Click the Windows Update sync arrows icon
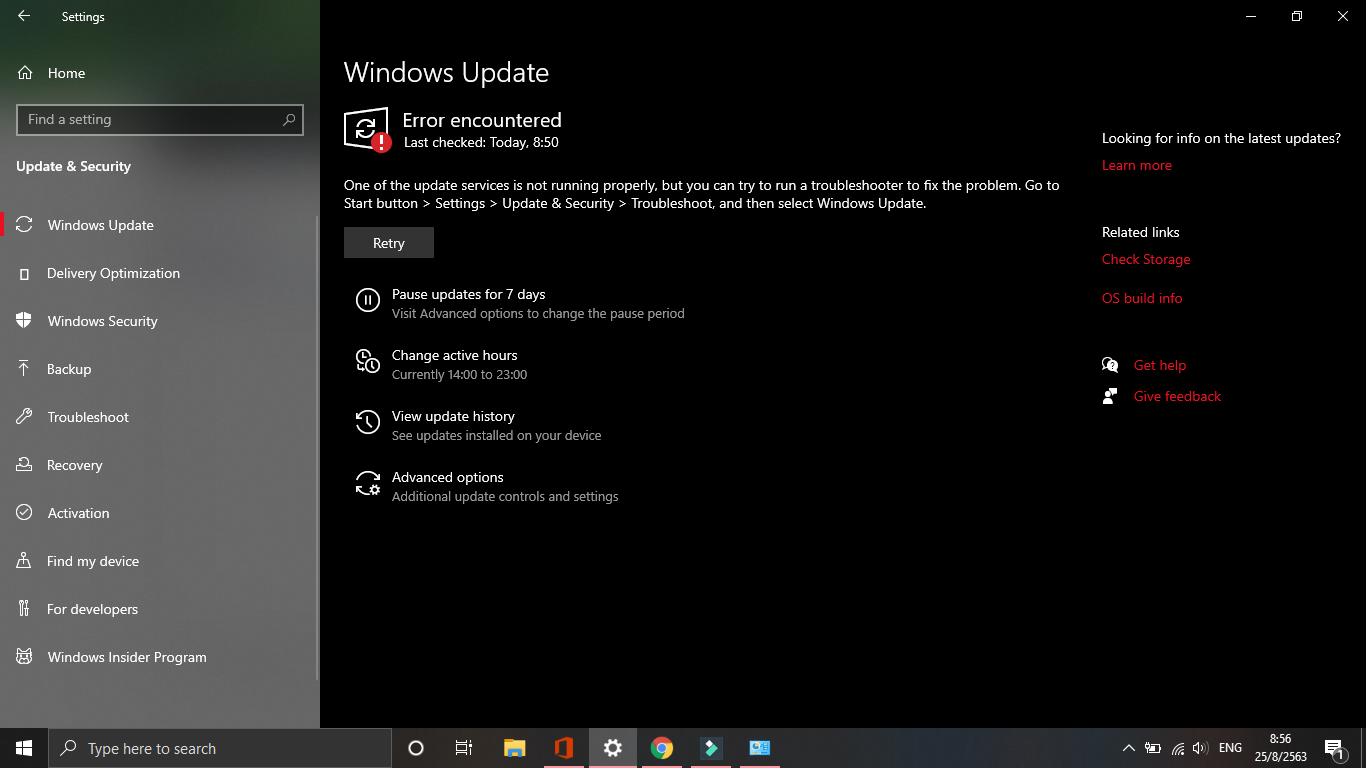Screen dimensions: 1366x768 tap(25, 225)
